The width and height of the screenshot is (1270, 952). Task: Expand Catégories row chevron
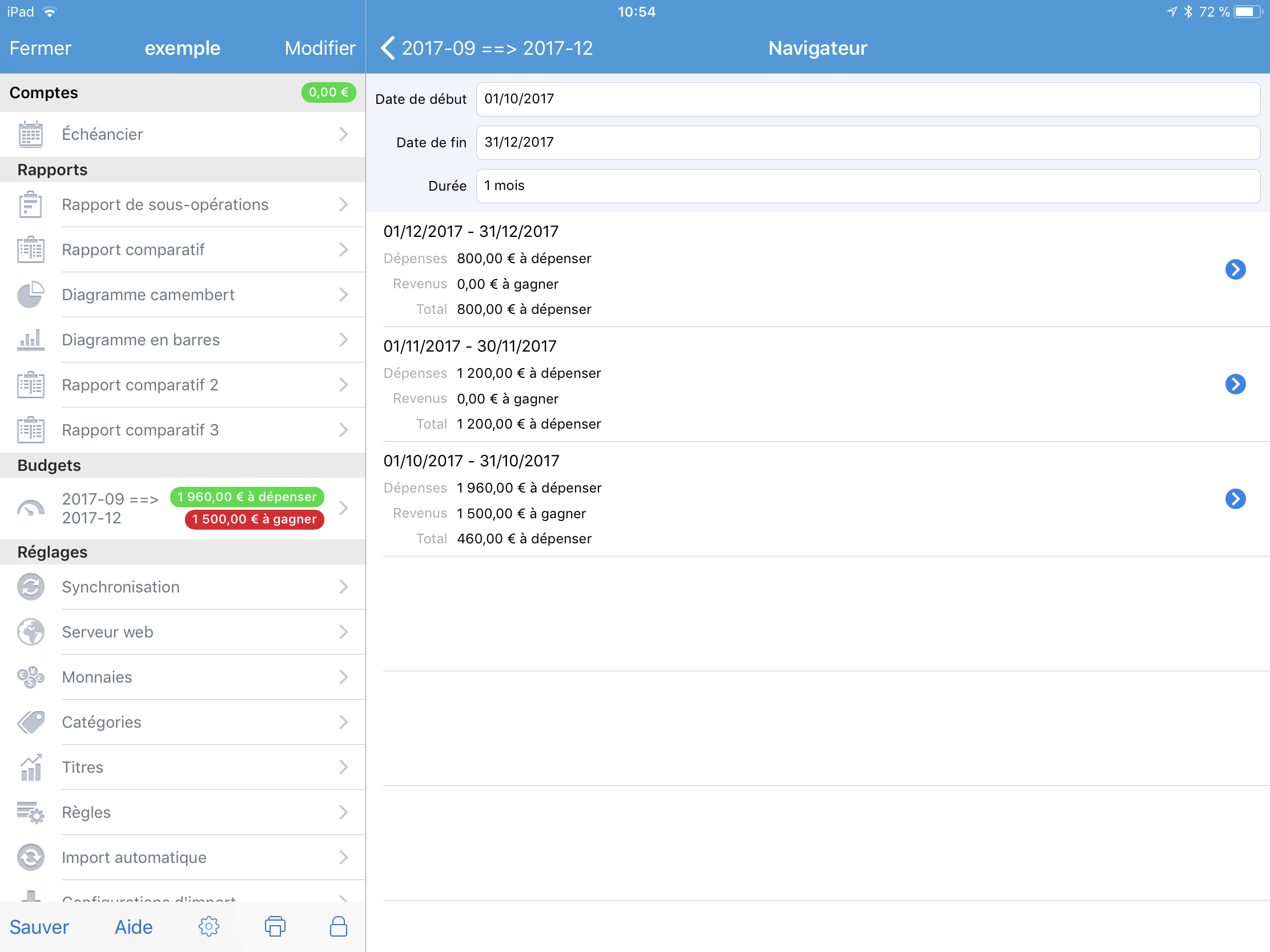[343, 723]
